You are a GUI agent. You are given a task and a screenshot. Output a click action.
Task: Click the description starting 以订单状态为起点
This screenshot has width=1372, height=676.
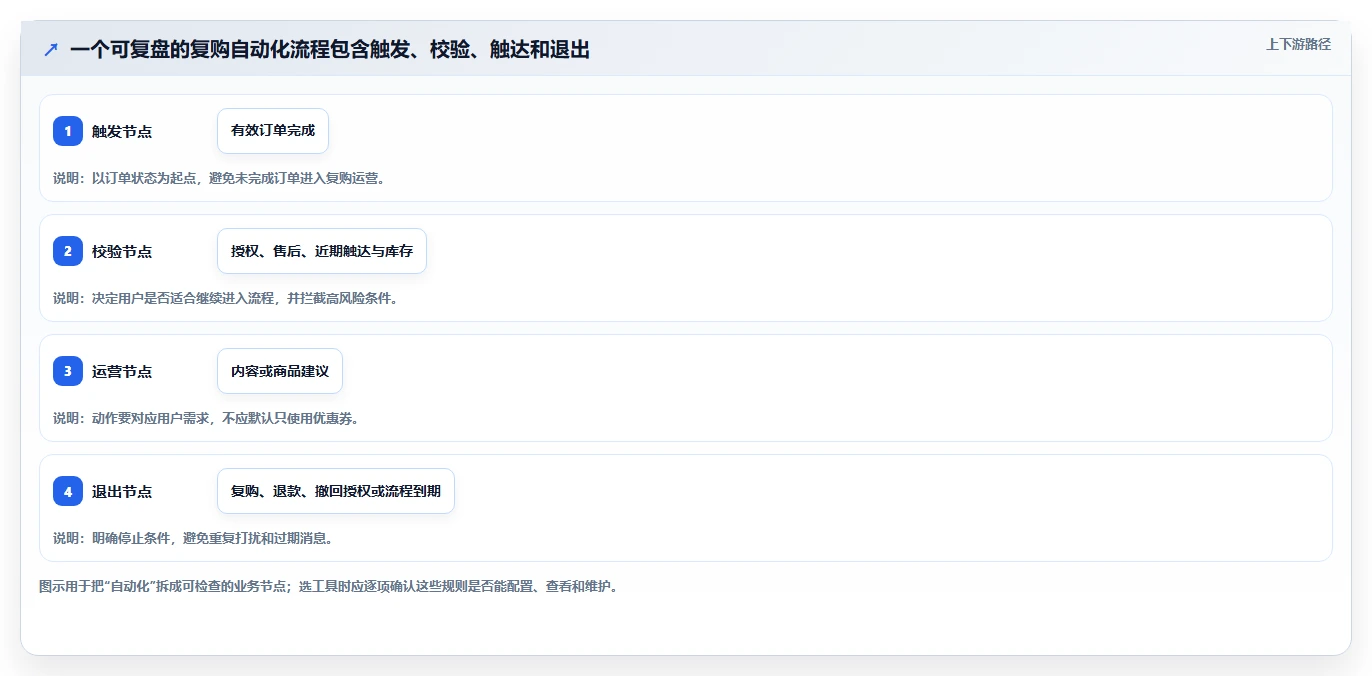pos(219,178)
